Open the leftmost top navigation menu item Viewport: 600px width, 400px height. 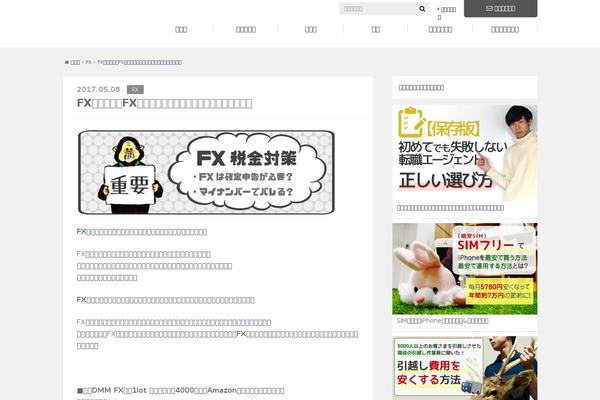click(181, 29)
